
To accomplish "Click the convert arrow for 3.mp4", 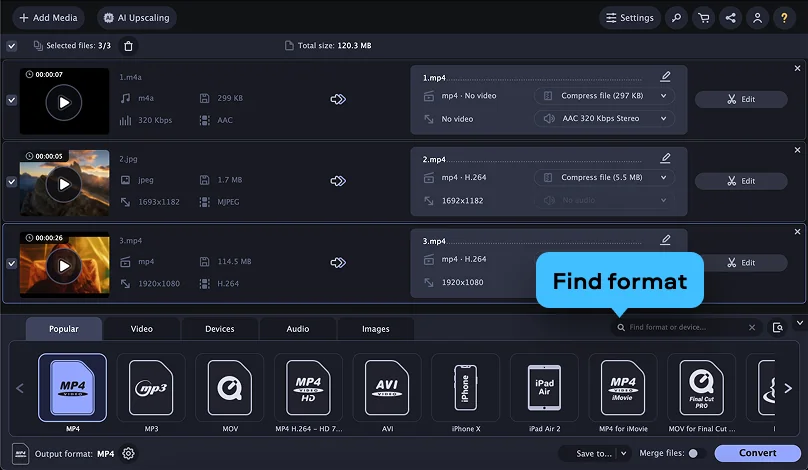I will tap(338, 263).
